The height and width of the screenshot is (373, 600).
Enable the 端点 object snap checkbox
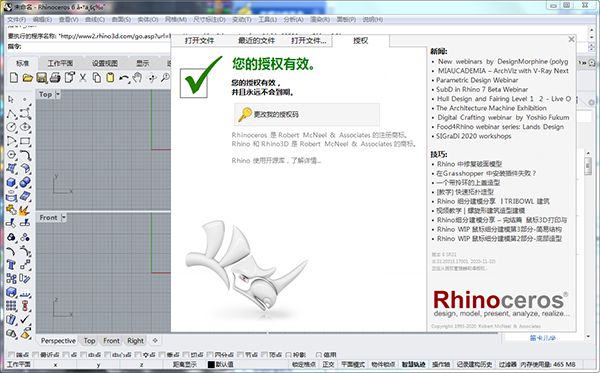click(x=11, y=355)
